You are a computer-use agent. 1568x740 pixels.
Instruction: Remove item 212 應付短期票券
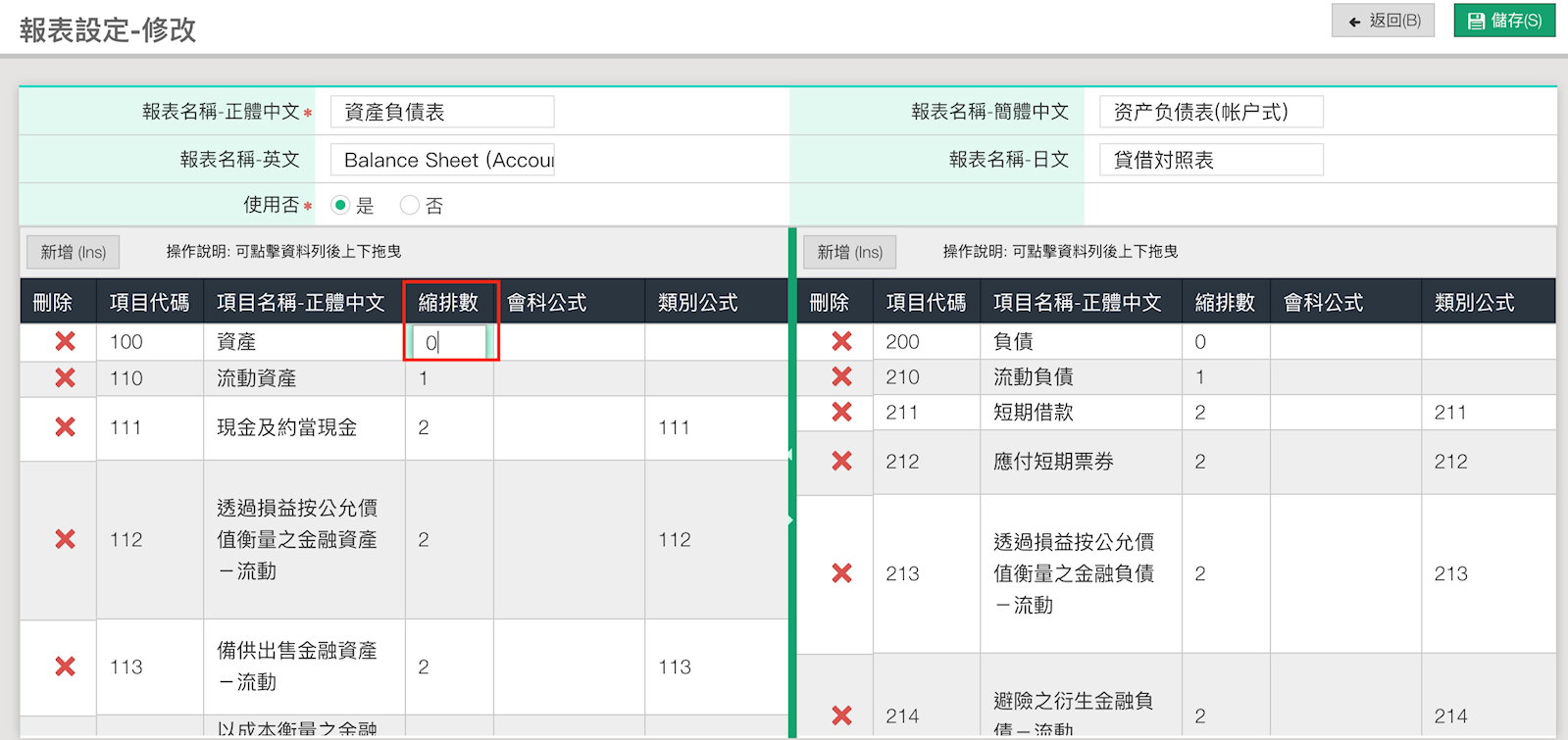coord(841,461)
